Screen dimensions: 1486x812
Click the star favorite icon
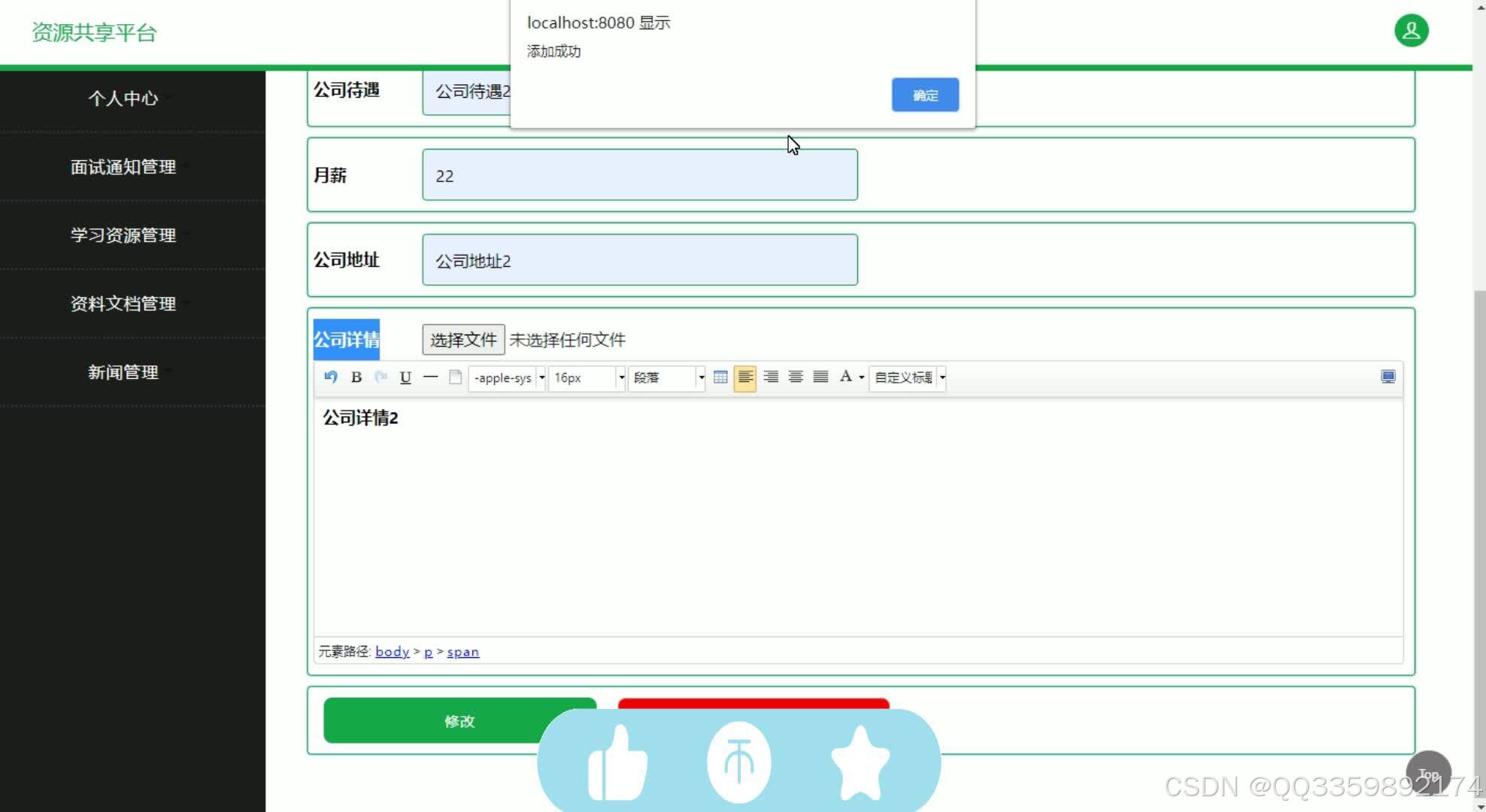[860, 762]
